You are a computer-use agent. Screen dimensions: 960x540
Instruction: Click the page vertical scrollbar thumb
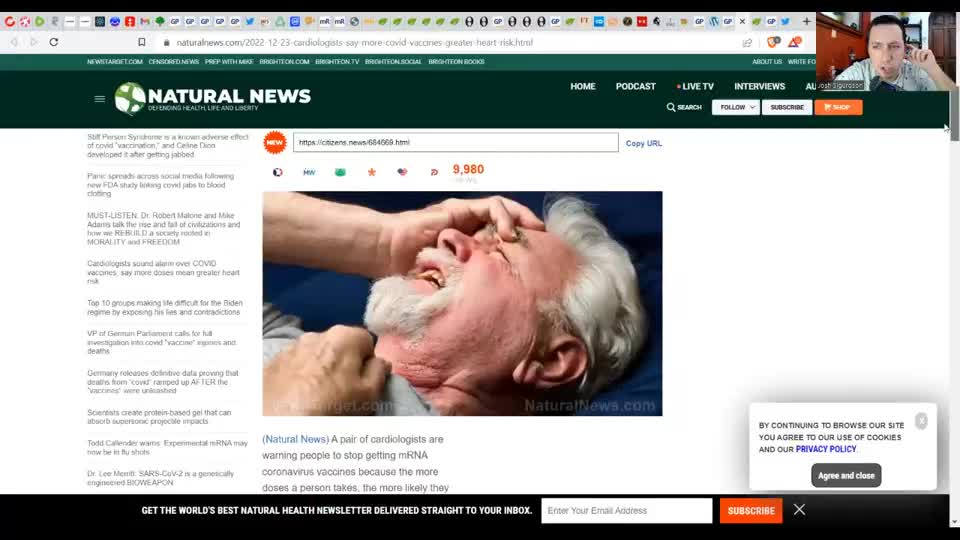(x=954, y=114)
